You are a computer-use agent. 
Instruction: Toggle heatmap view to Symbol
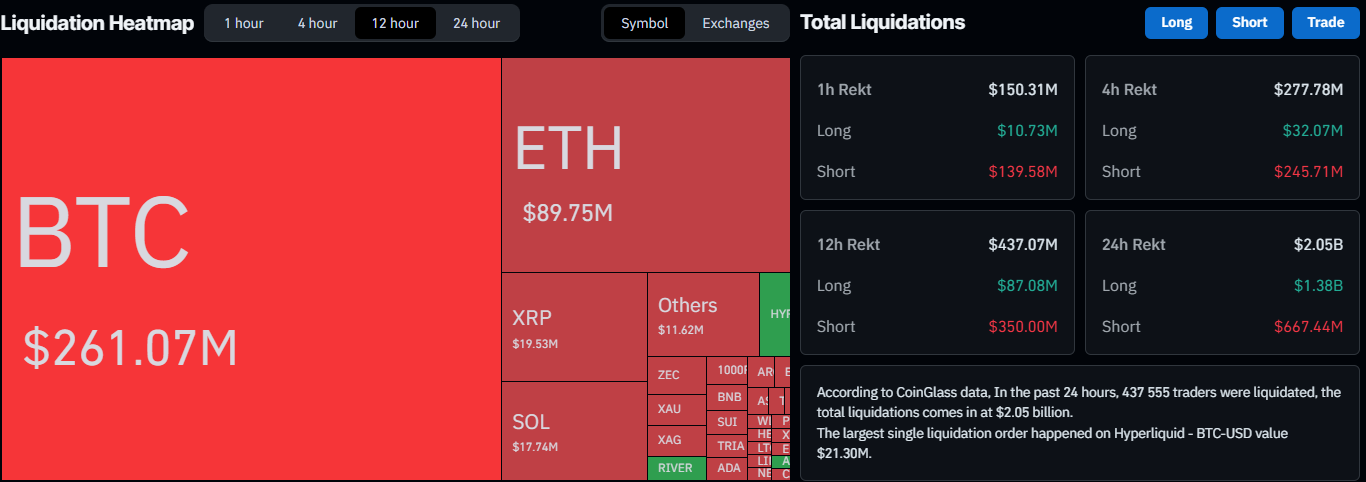pyautogui.click(x=644, y=23)
